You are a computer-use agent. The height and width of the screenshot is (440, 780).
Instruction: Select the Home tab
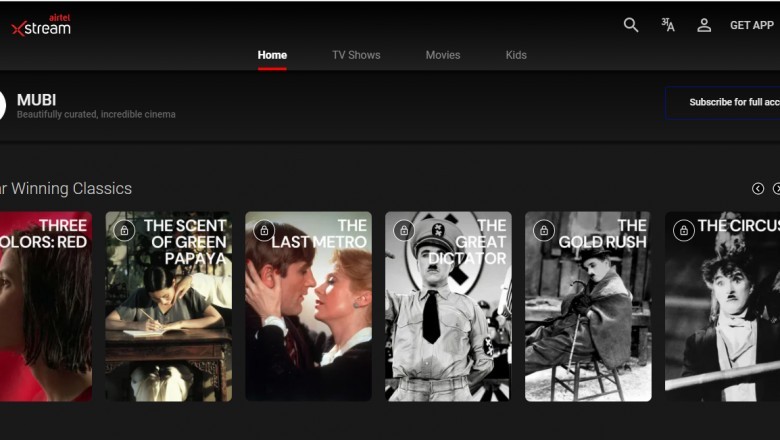tap(272, 55)
